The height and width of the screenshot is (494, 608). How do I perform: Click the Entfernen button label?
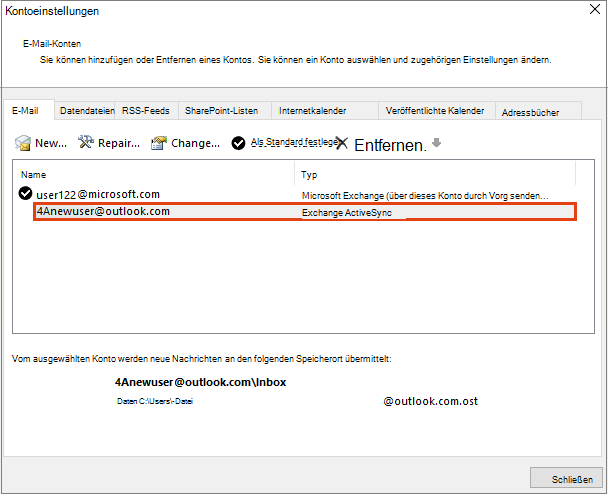tap(390, 145)
